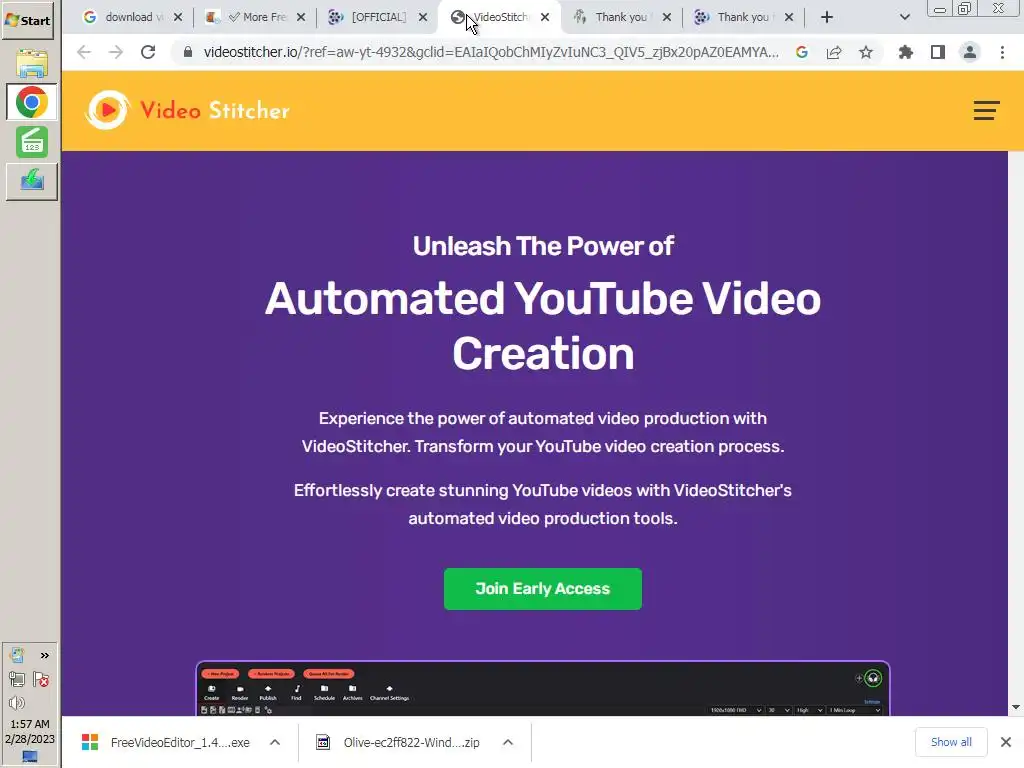
Task: Open the tab search dropdown chevron
Action: click(904, 18)
